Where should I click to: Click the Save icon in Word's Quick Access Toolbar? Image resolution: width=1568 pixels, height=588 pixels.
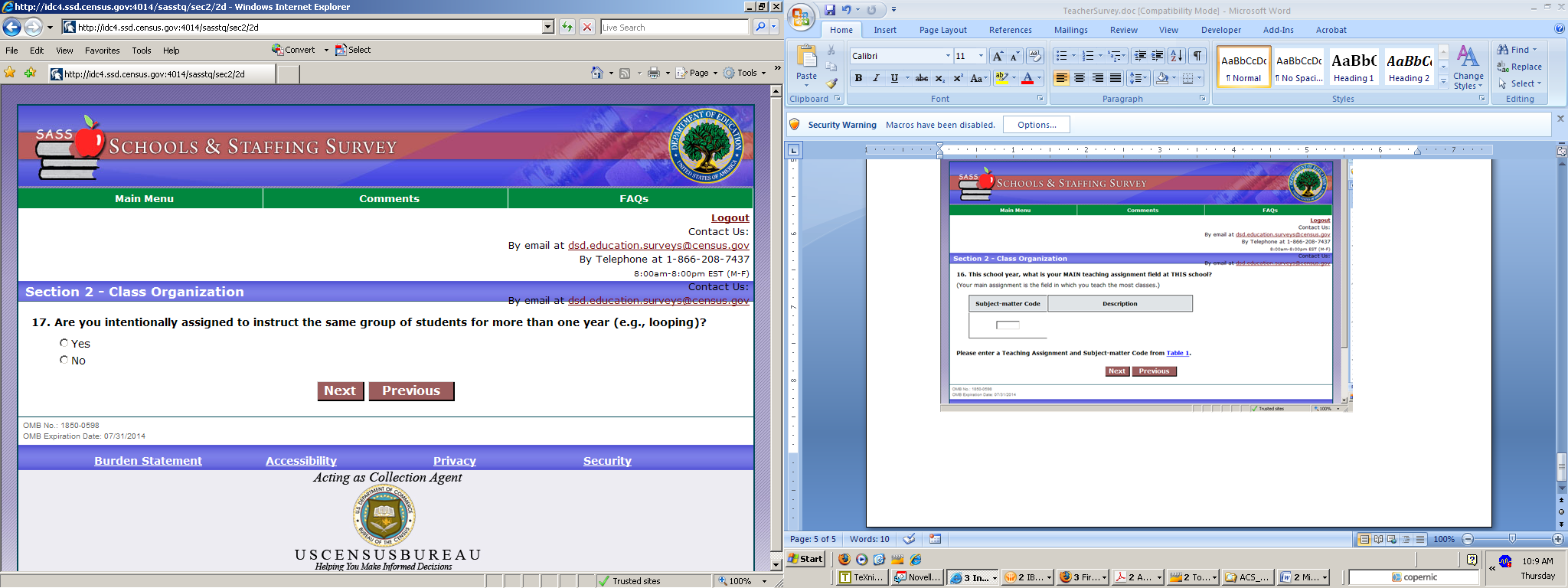[x=830, y=10]
